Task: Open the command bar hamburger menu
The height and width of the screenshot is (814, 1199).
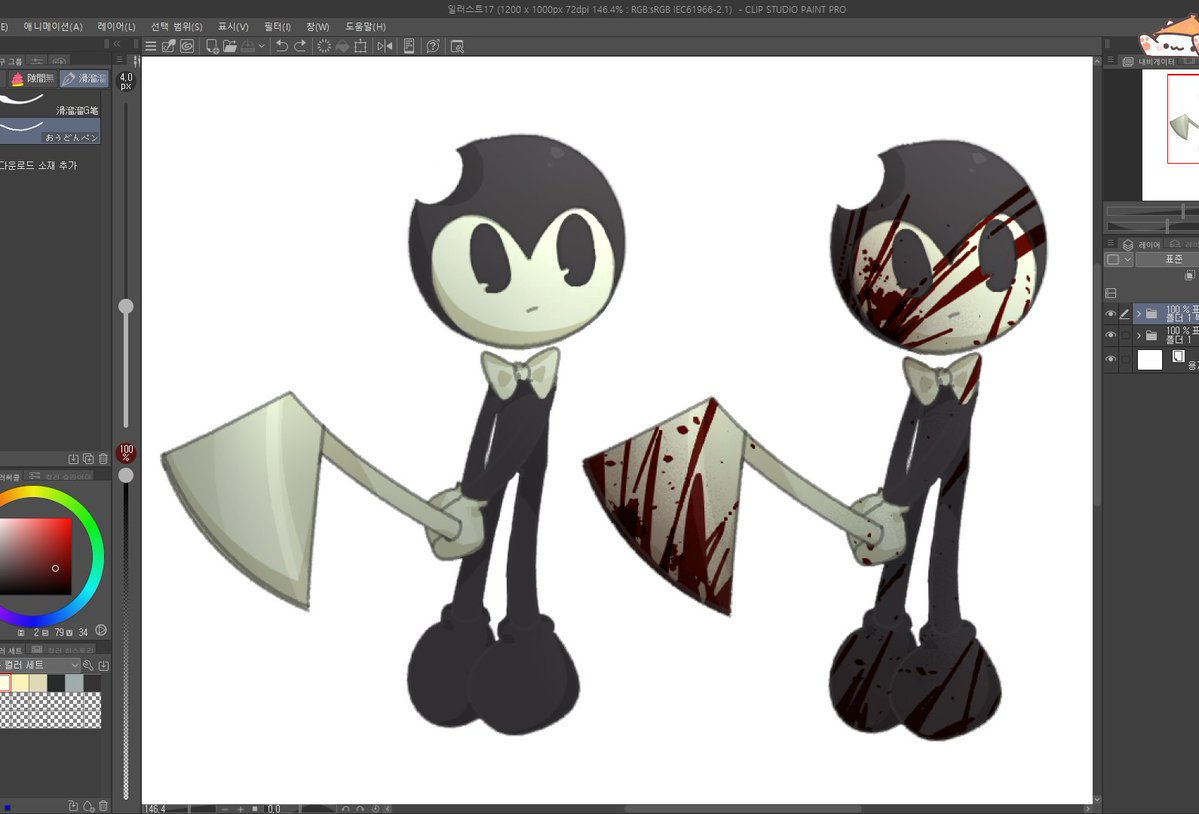Action: (x=151, y=46)
